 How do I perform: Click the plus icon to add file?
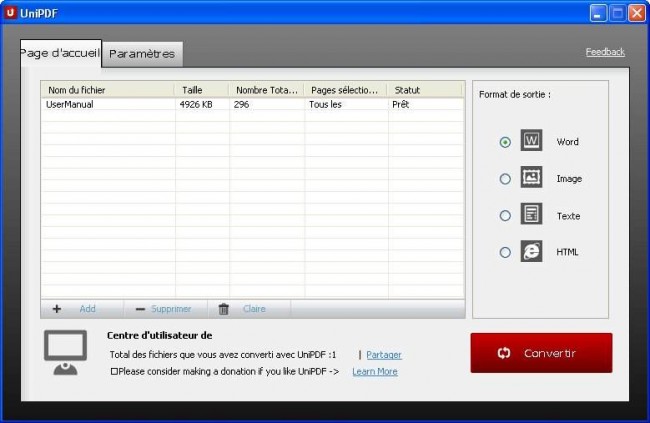57,309
